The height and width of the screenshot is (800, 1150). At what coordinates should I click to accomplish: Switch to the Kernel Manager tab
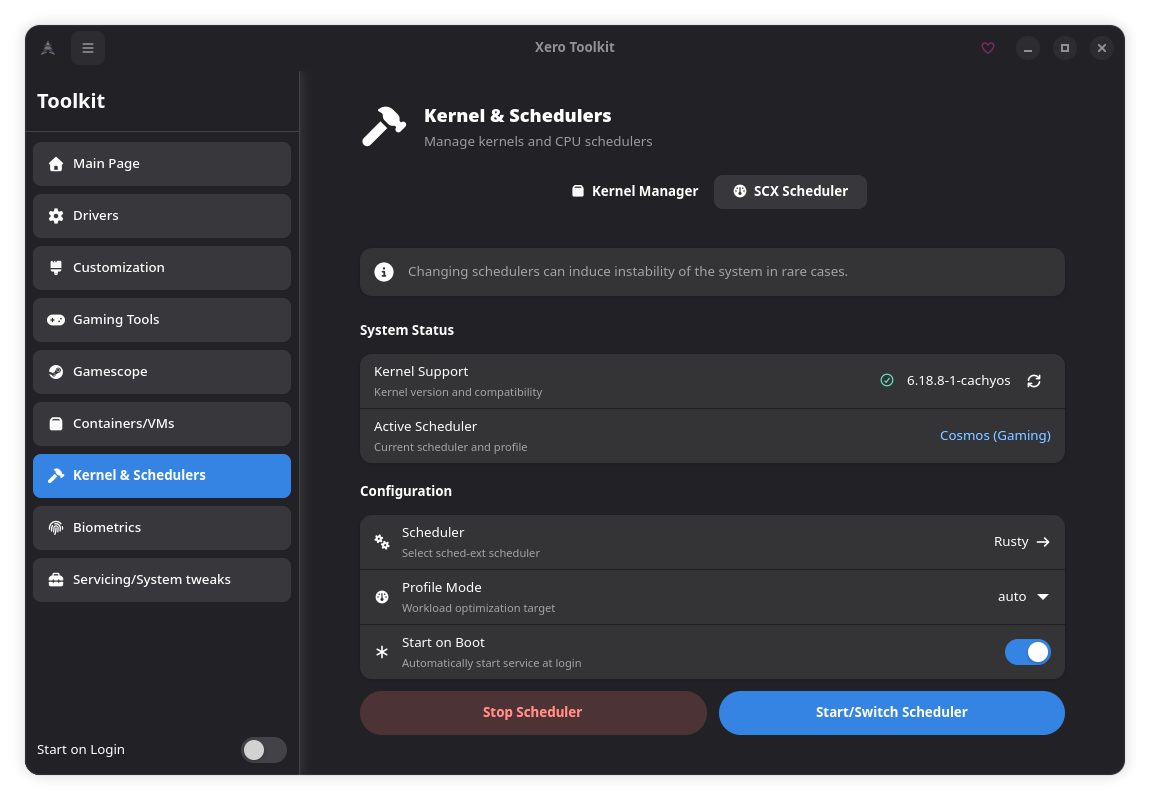click(634, 192)
